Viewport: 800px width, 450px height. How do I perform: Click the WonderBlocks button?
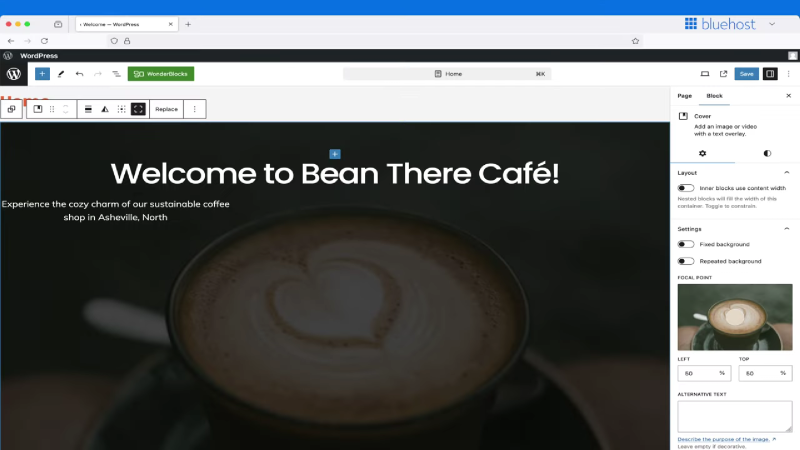point(161,74)
